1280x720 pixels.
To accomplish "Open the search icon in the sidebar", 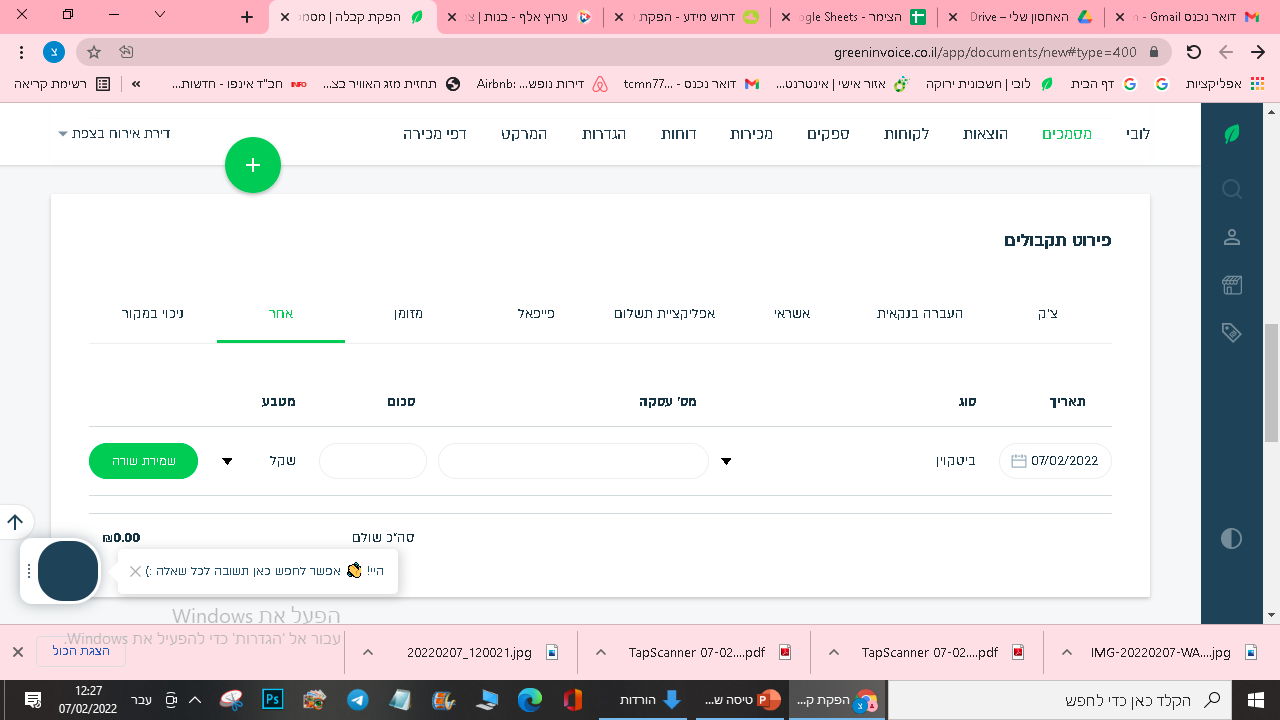I will (x=1232, y=189).
